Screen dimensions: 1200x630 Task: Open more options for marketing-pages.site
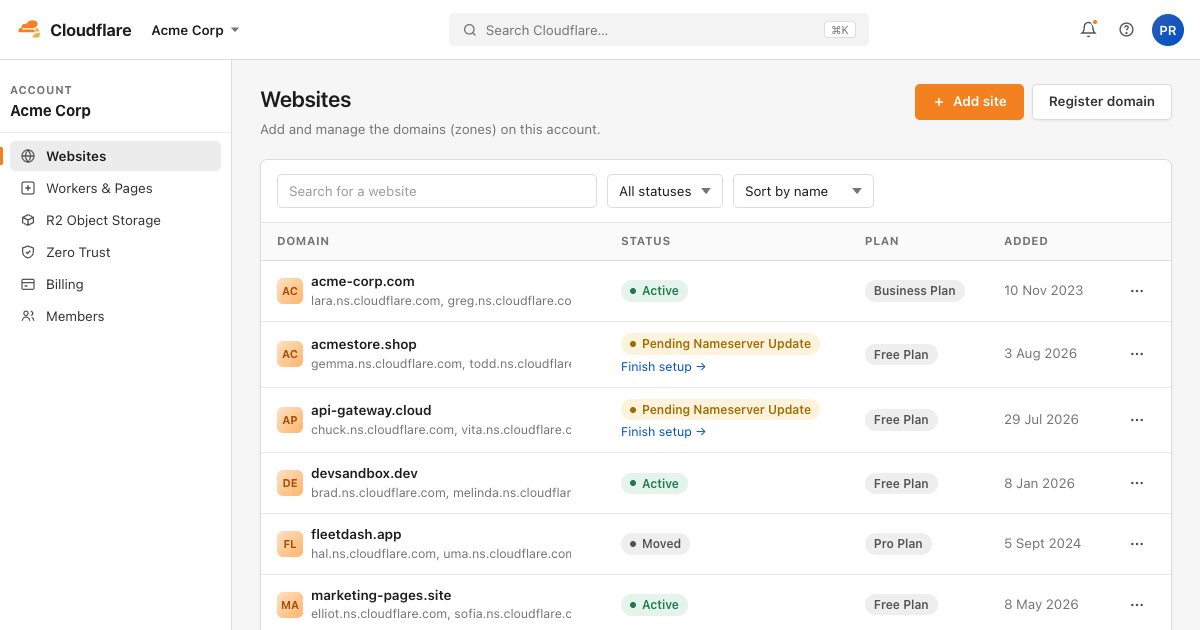pos(1137,605)
